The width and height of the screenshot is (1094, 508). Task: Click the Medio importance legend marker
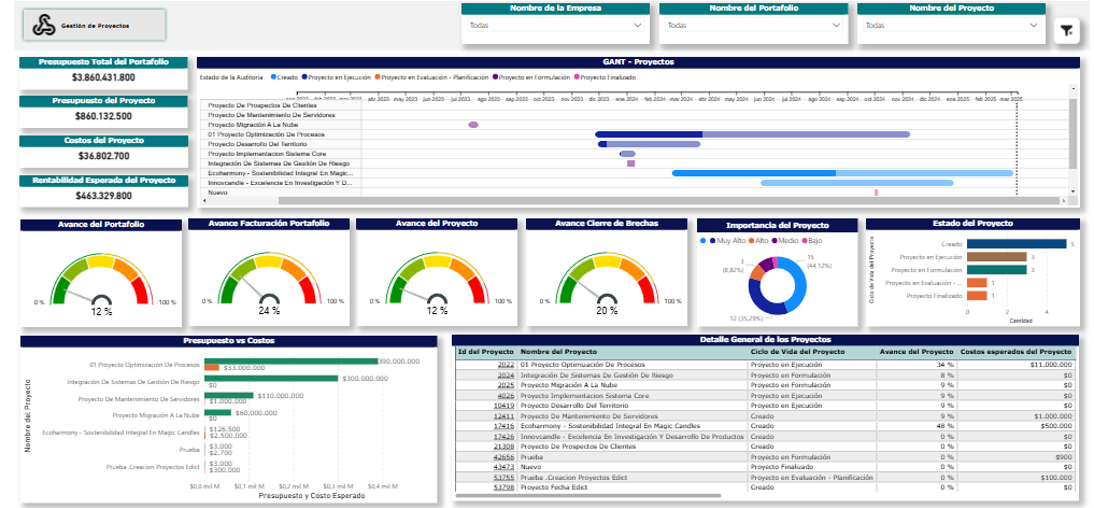tap(774, 241)
